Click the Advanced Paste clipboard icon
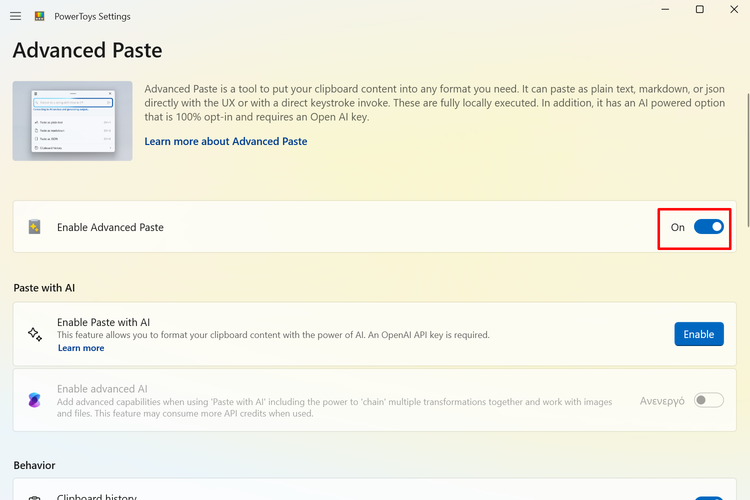The image size is (750, 500). [34, 227]
